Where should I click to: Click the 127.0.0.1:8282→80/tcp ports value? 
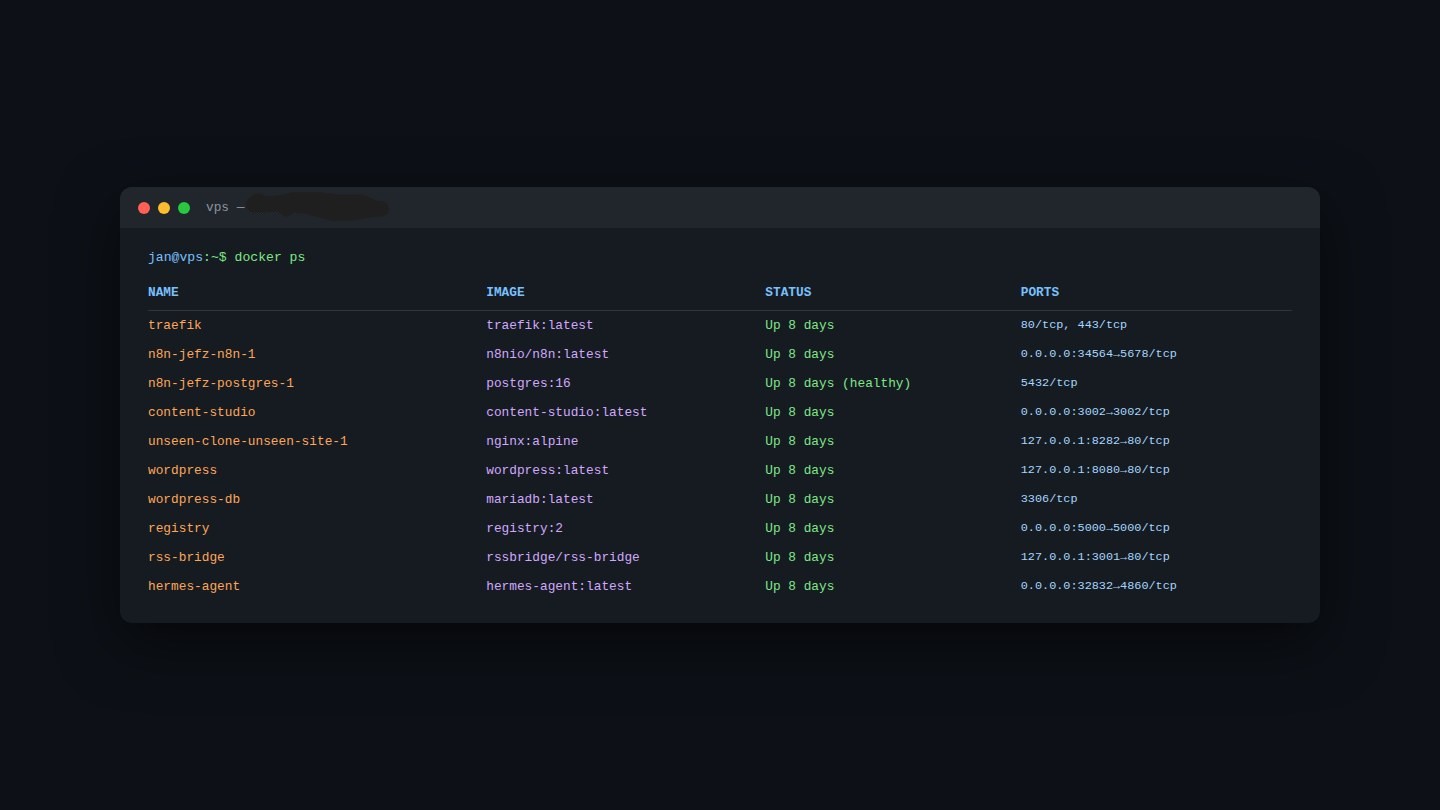[x=1095, y=441]
